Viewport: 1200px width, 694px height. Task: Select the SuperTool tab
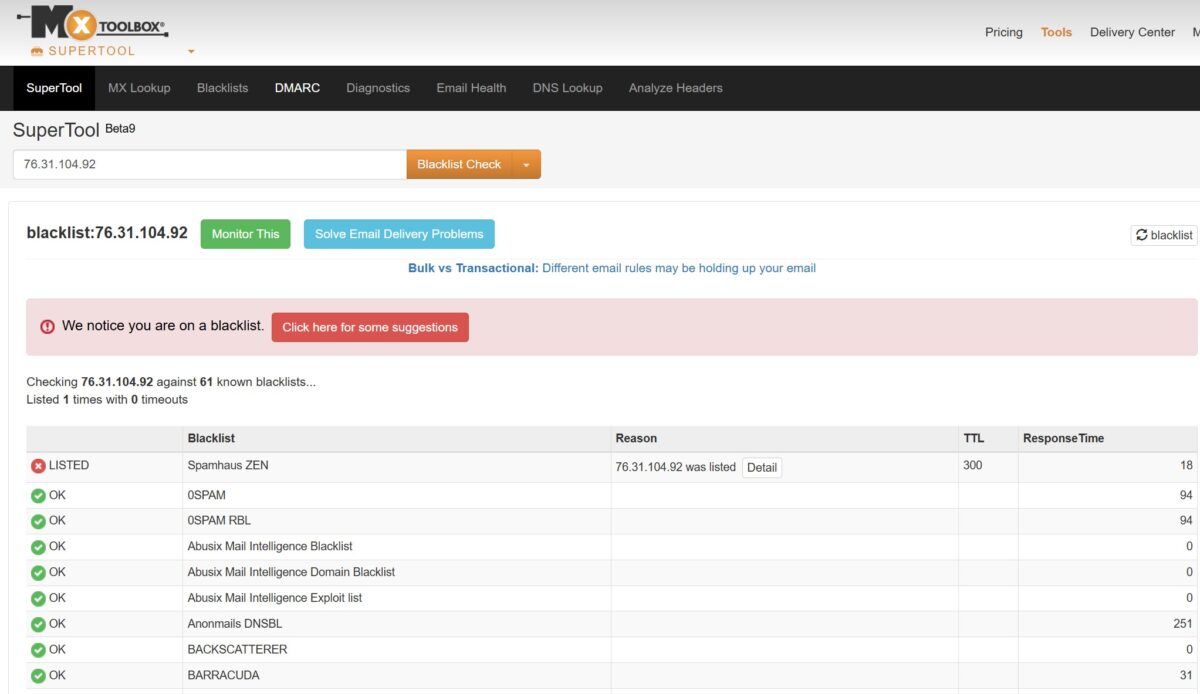pos(54,88)
